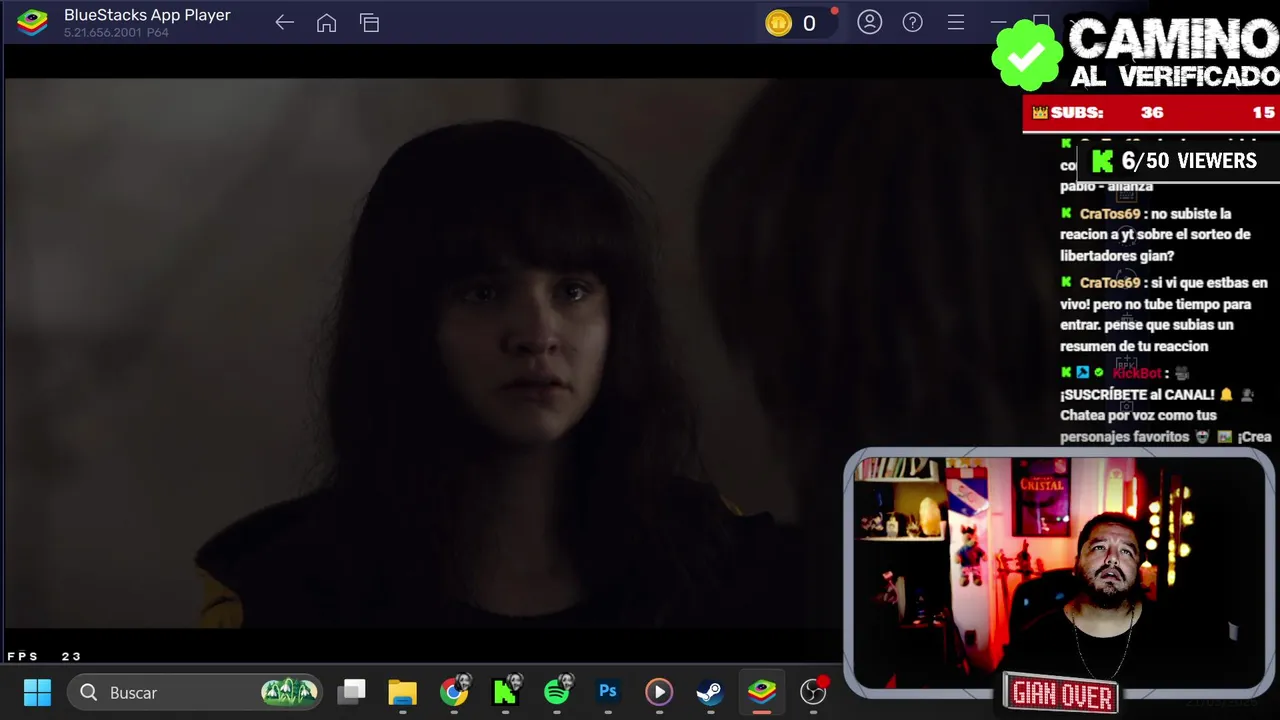Open the Kick app on taskbar
The image size is (1280, 720).
[505, 692]
